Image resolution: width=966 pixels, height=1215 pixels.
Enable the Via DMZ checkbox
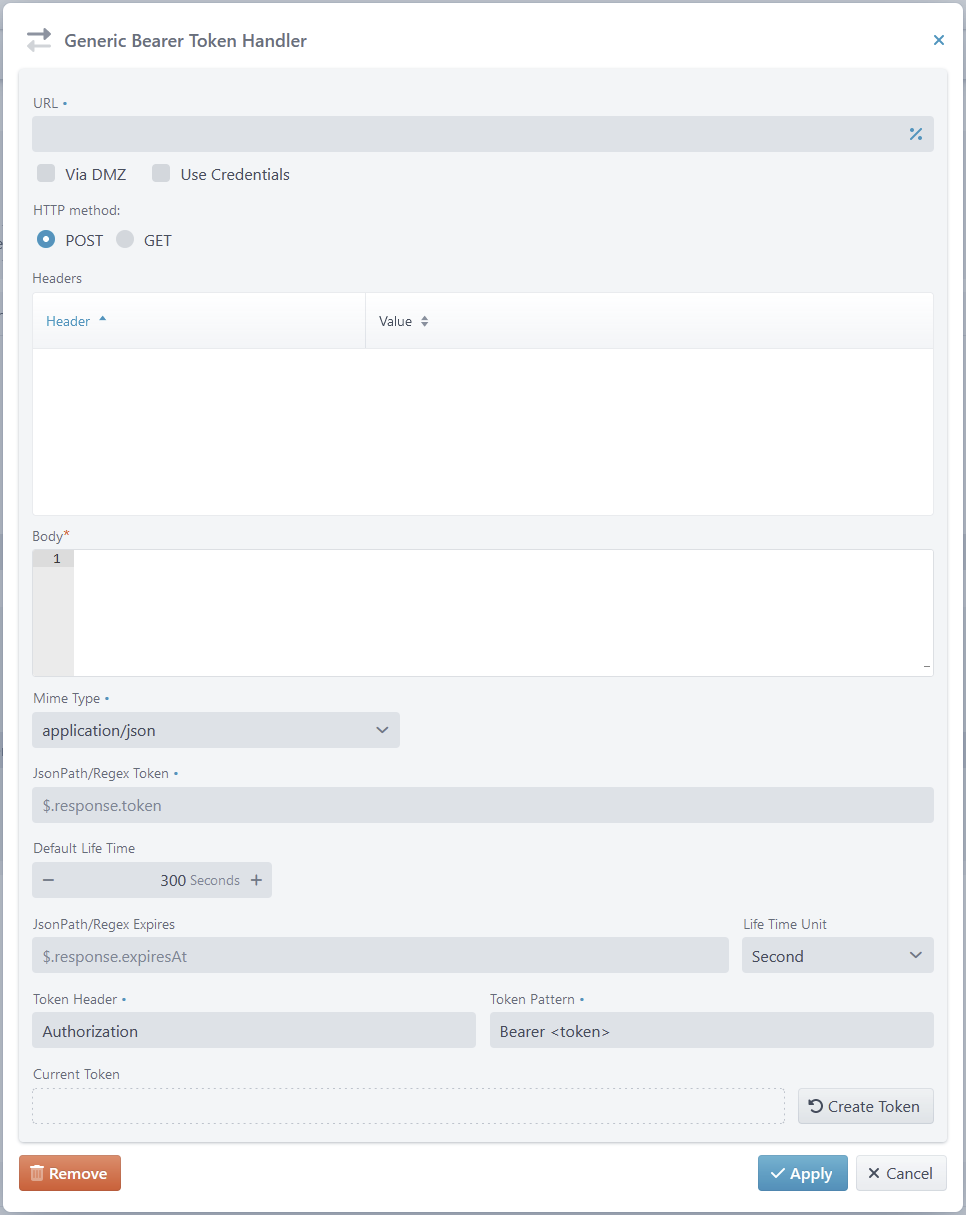point(46,173)
